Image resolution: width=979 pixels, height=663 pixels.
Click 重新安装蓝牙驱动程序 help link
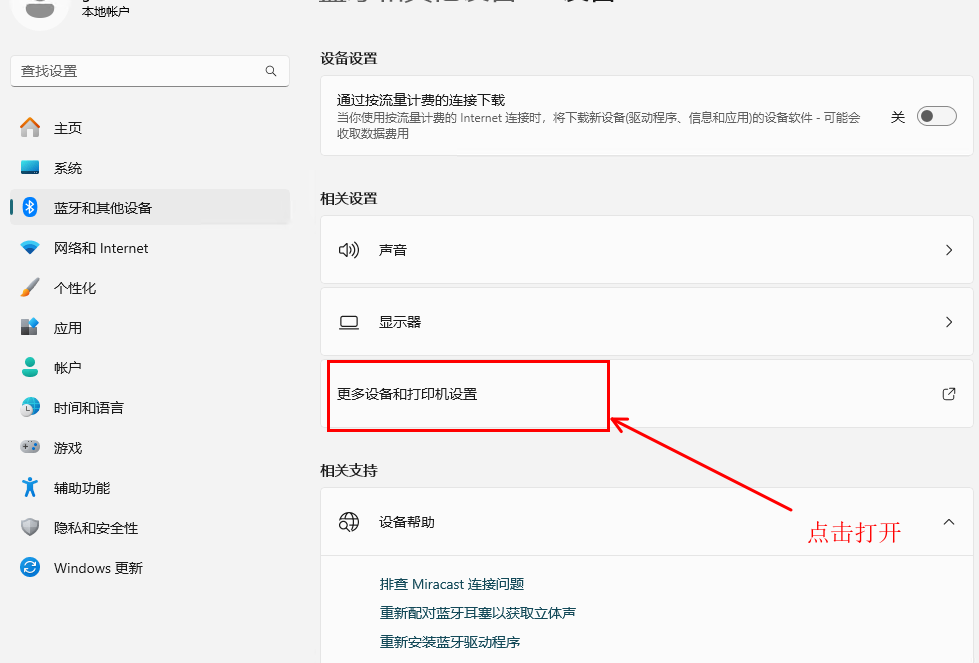tap(450, 642)
